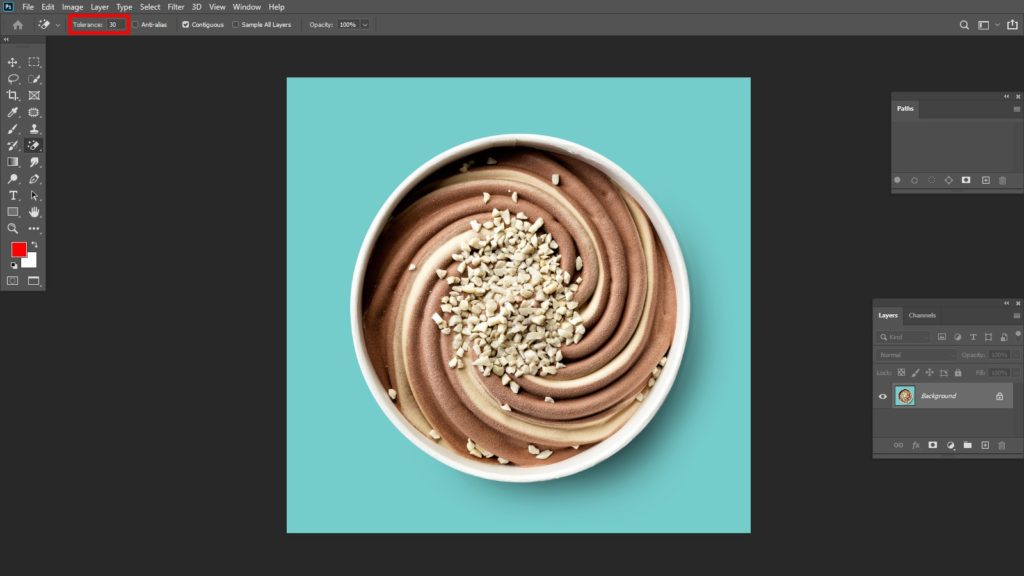1024x576 pixels.
Task: Select the Pen tool
Action: pos(34,179)
